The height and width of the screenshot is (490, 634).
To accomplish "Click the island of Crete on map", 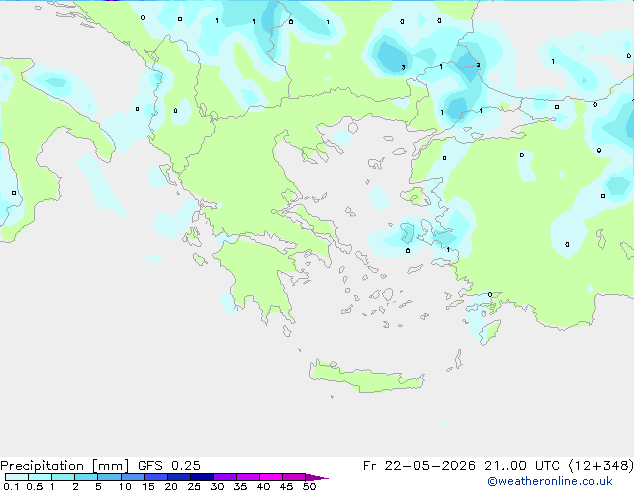I will pyautogui.click(x=366, y=377).
